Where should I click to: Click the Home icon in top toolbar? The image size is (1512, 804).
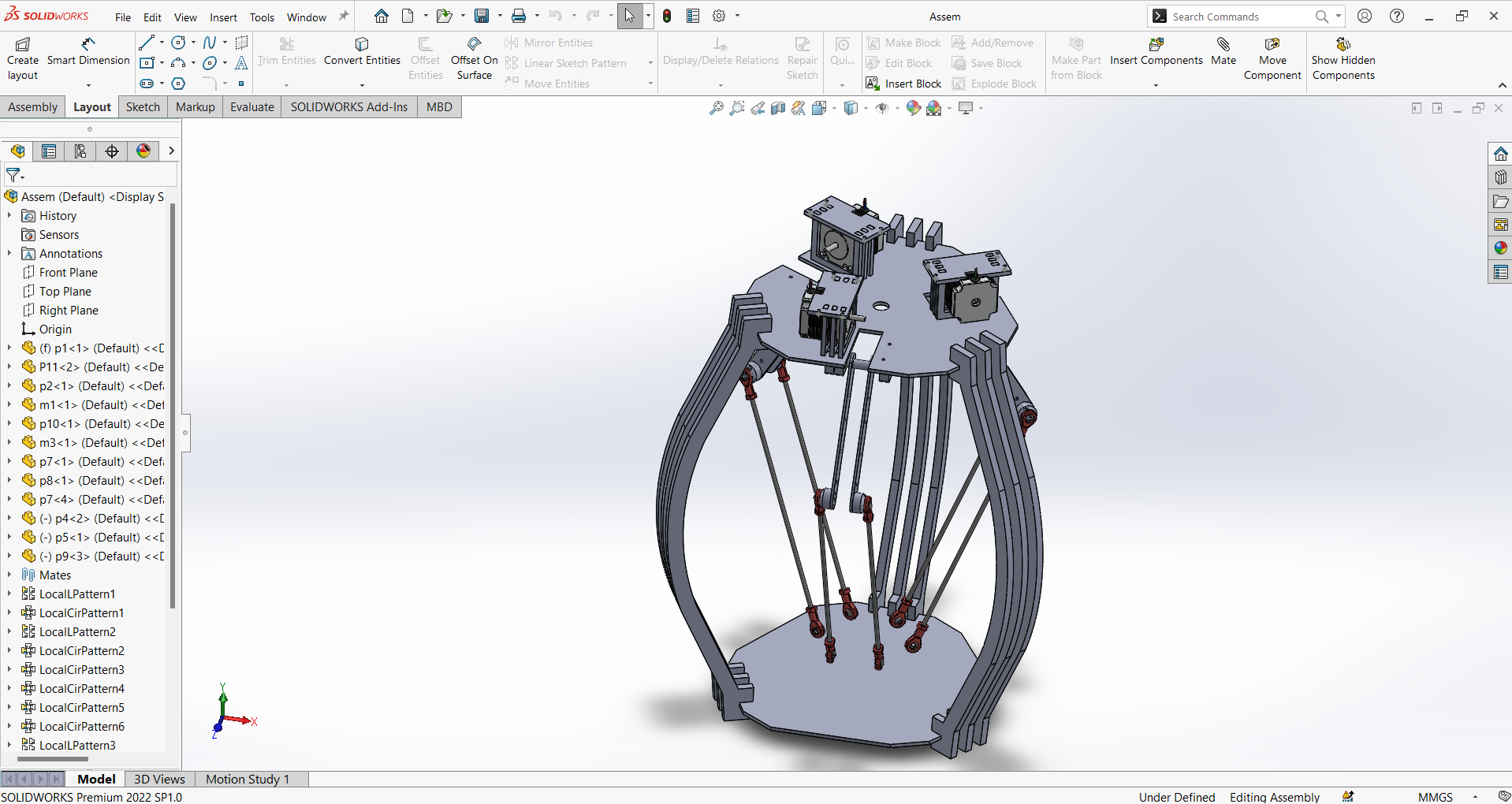click(x=382, y=16)
